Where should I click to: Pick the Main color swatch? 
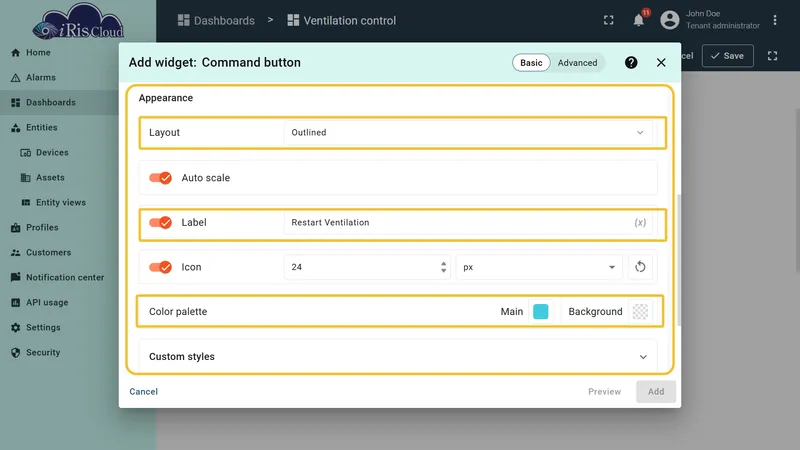(540, 312)
